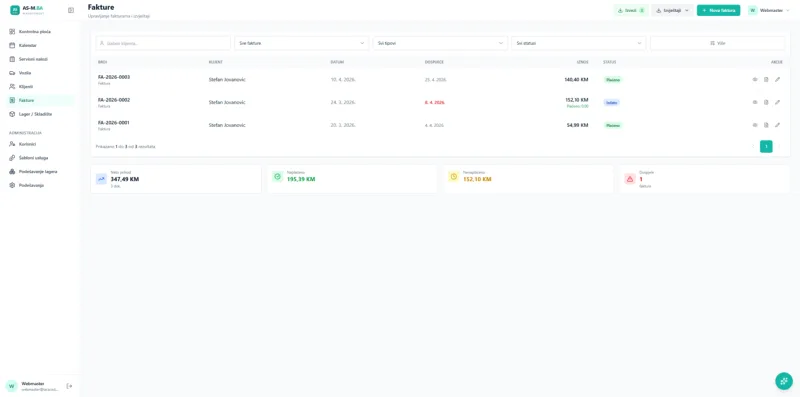This screenshot has height=397, width=800.
Task: View invoice FA-2026-0002 via its eye icon
Action: (755, 103)
